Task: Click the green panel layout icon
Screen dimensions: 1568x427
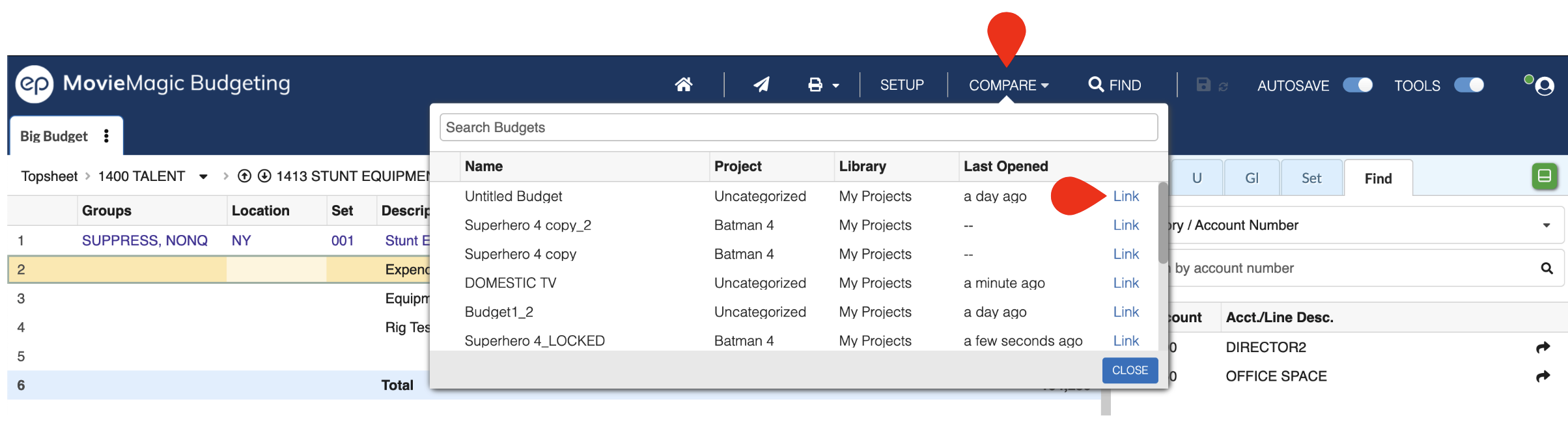Action: pyautogui.click(x=1545, y=176)
